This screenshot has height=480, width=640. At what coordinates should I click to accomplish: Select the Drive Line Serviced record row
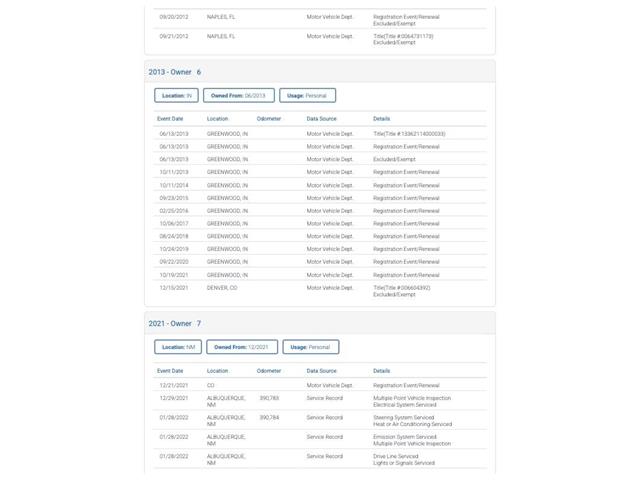click(320, 459)
